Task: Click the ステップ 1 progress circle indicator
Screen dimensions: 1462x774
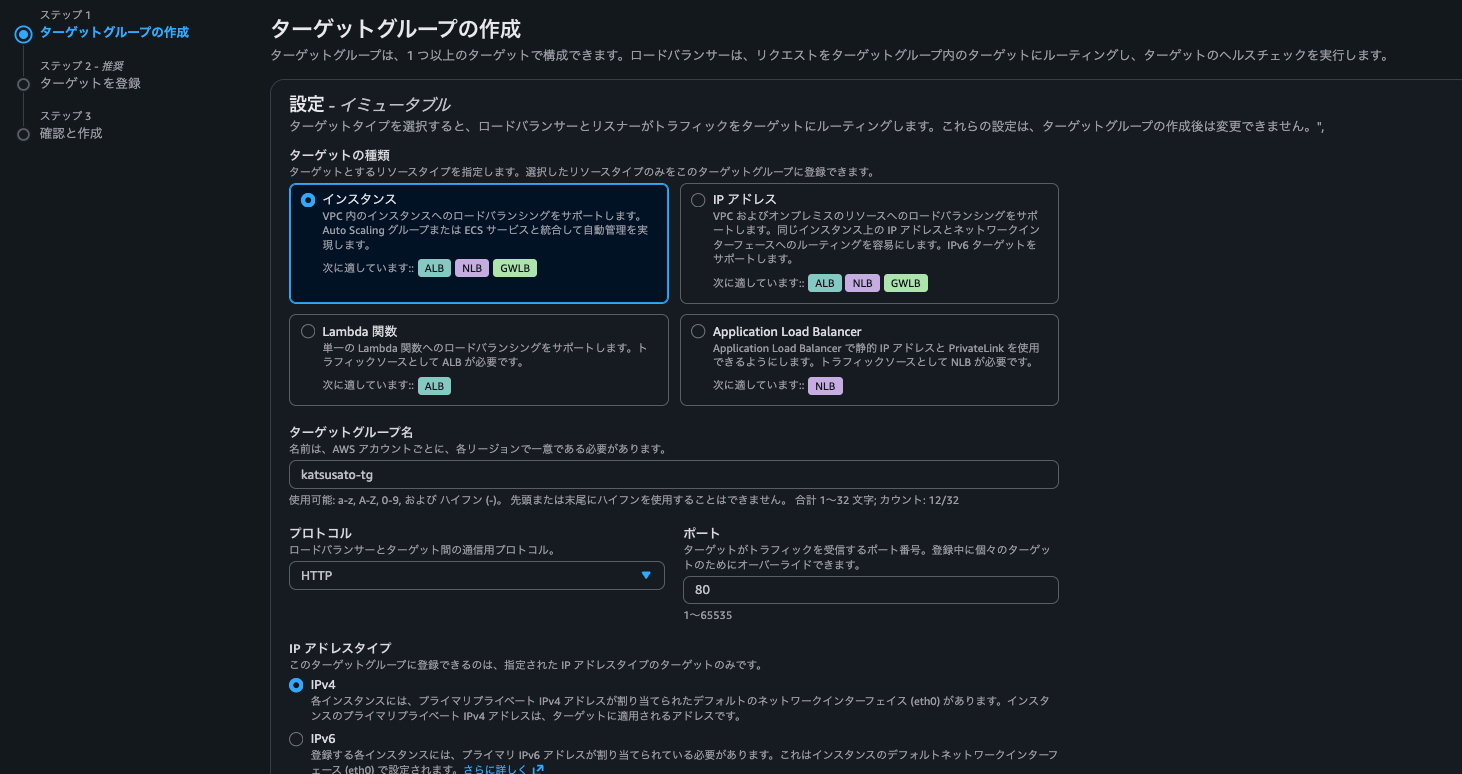Action: tap(24, 32)
